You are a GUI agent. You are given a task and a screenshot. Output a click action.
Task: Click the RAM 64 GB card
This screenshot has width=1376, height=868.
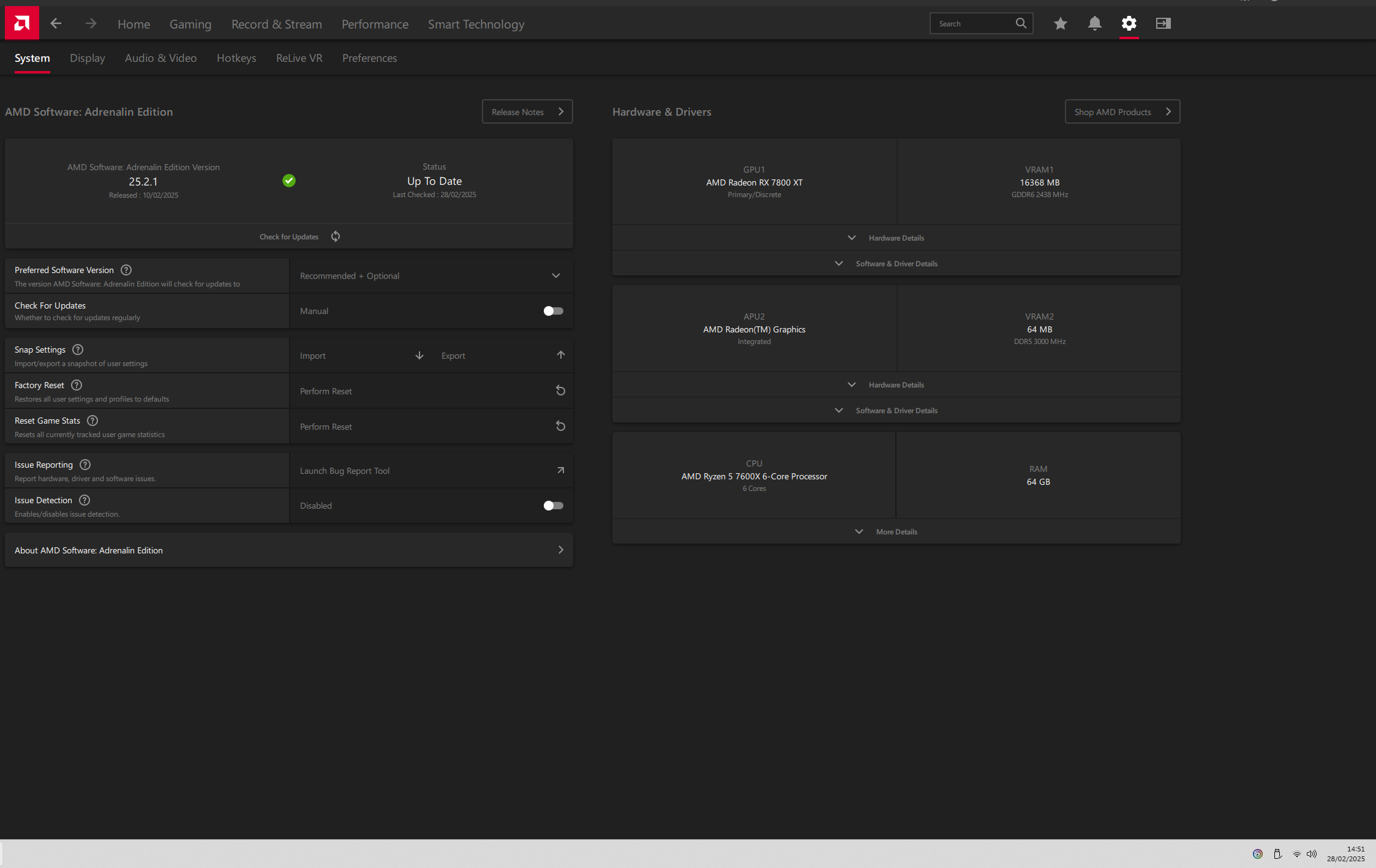coord(1039,476)
